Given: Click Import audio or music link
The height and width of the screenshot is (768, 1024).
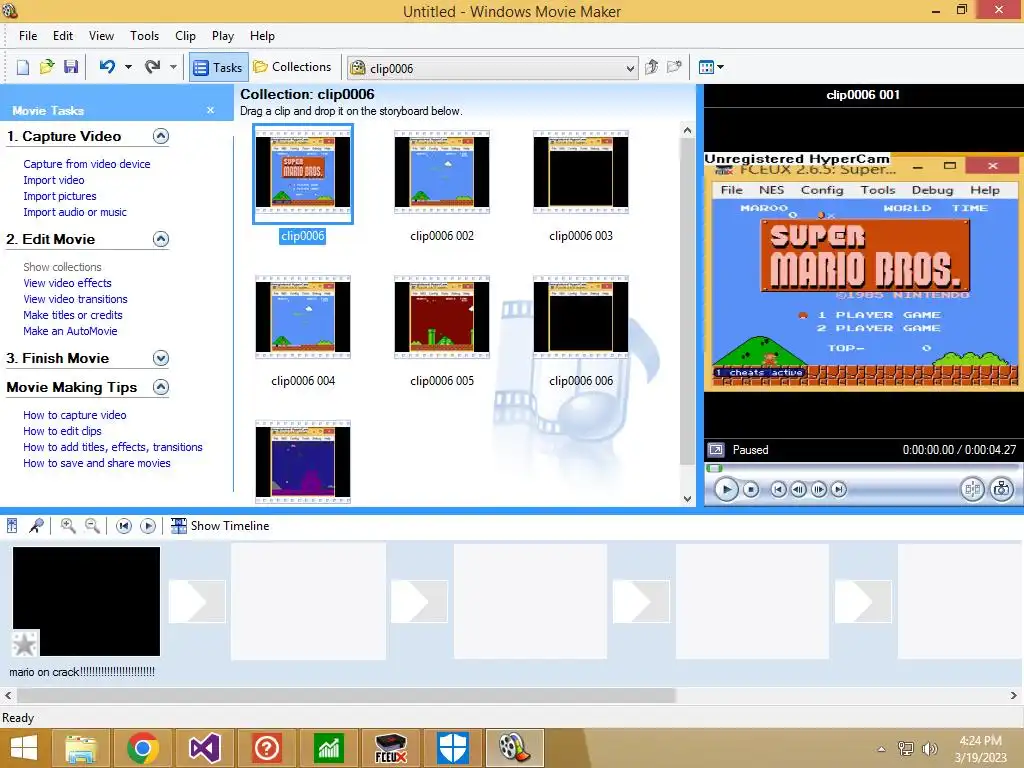Looking at the screenshot, I should point(75,212).
